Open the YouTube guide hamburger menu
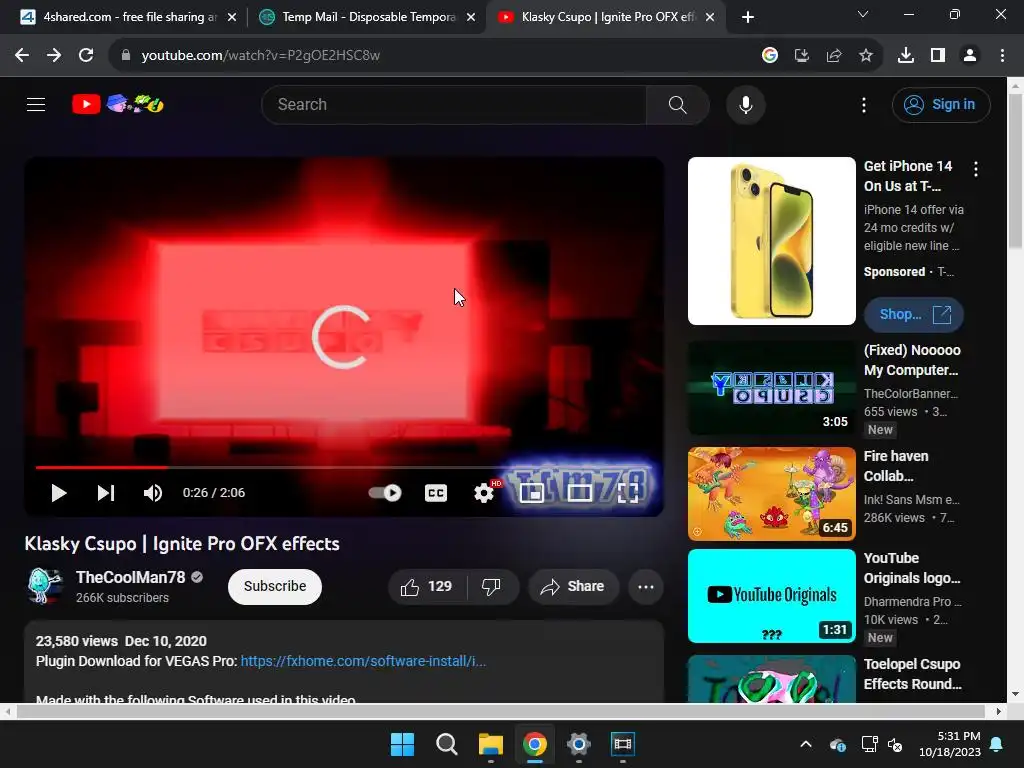The image size is (1024, 768). (36, 104)
